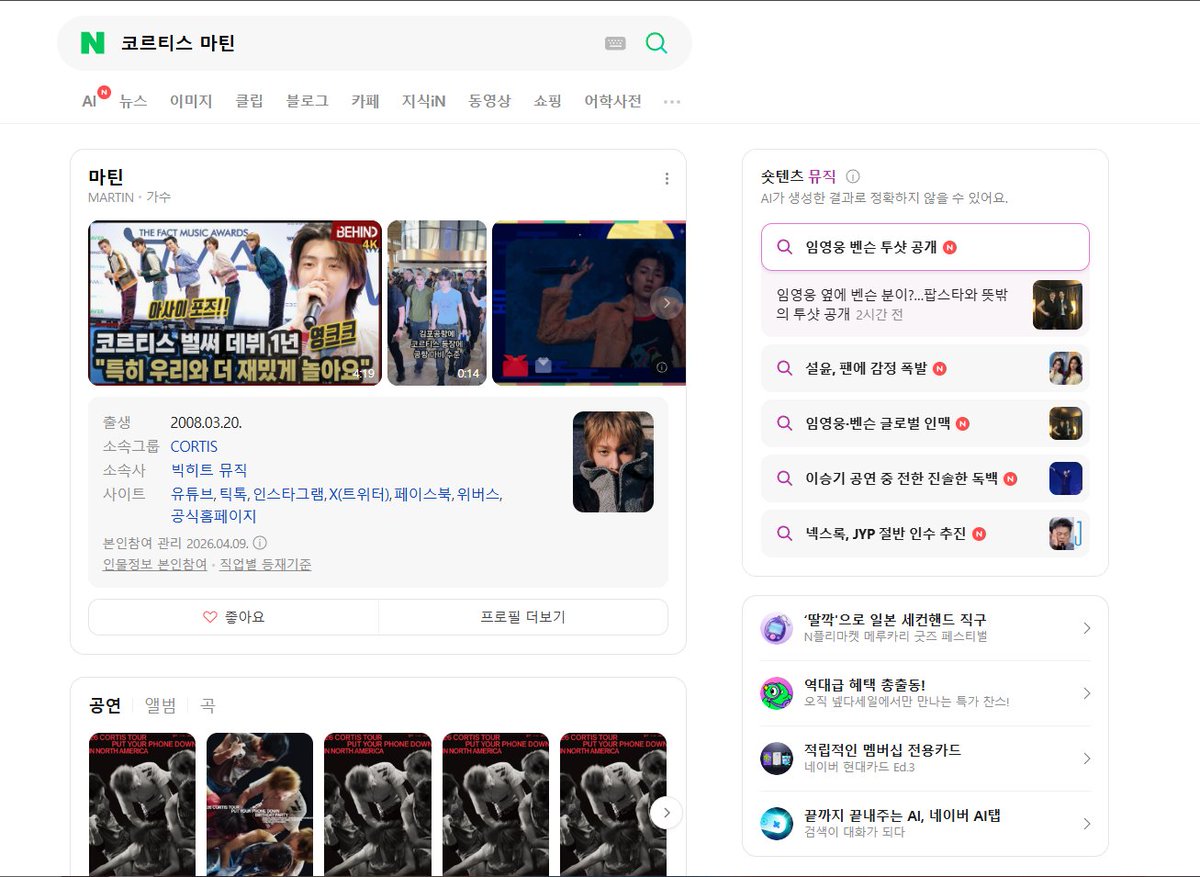Viewport: 1200px width, 877px height.
Task: Open the 빅히트 뮤직 agency link
Action: click(x=209, y=470)
